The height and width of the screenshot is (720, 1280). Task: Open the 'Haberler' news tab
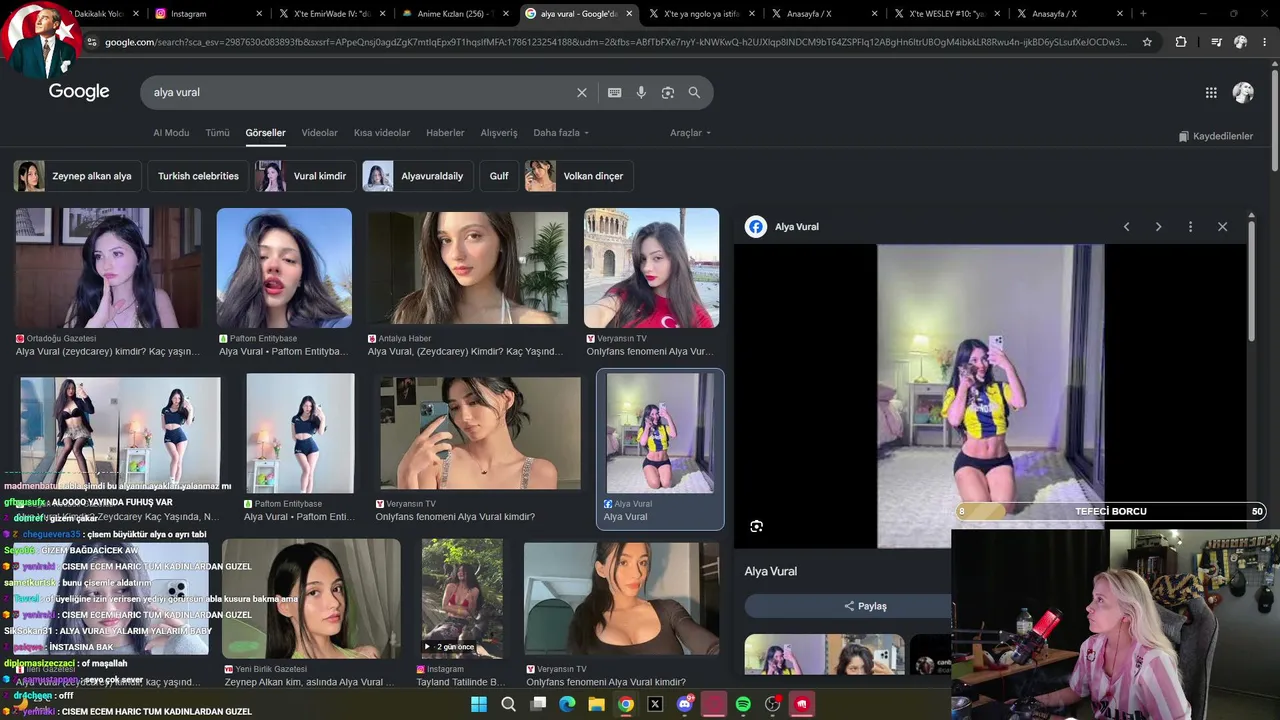coord(445,133)
